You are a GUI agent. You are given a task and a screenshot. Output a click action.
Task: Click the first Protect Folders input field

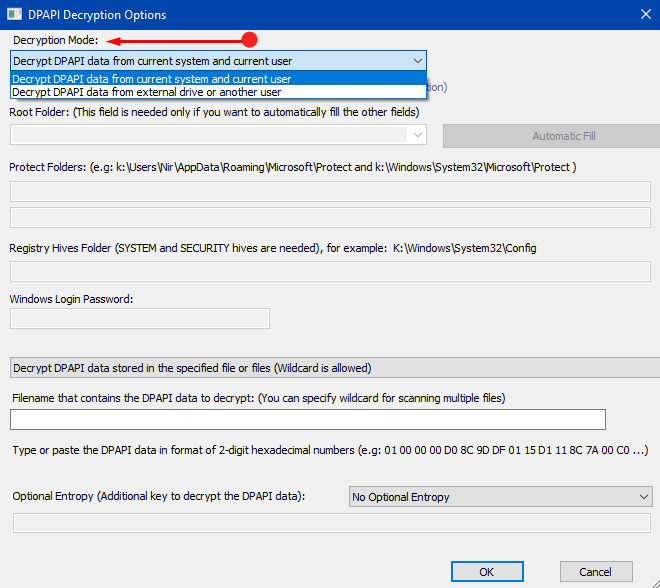pyautogui.click(x=330, y=192)
